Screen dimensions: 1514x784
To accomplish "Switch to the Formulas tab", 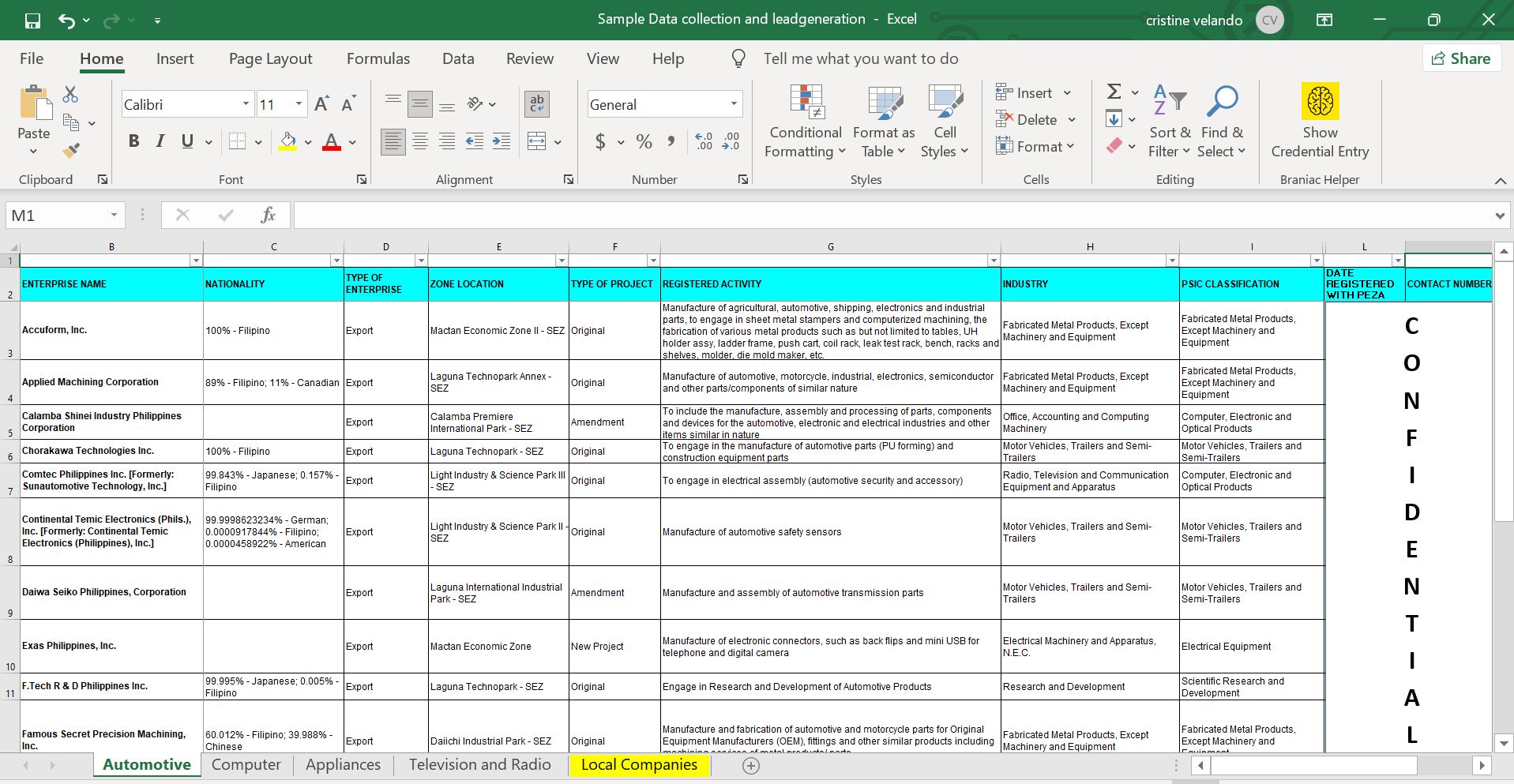I will (x=378, y=58).
